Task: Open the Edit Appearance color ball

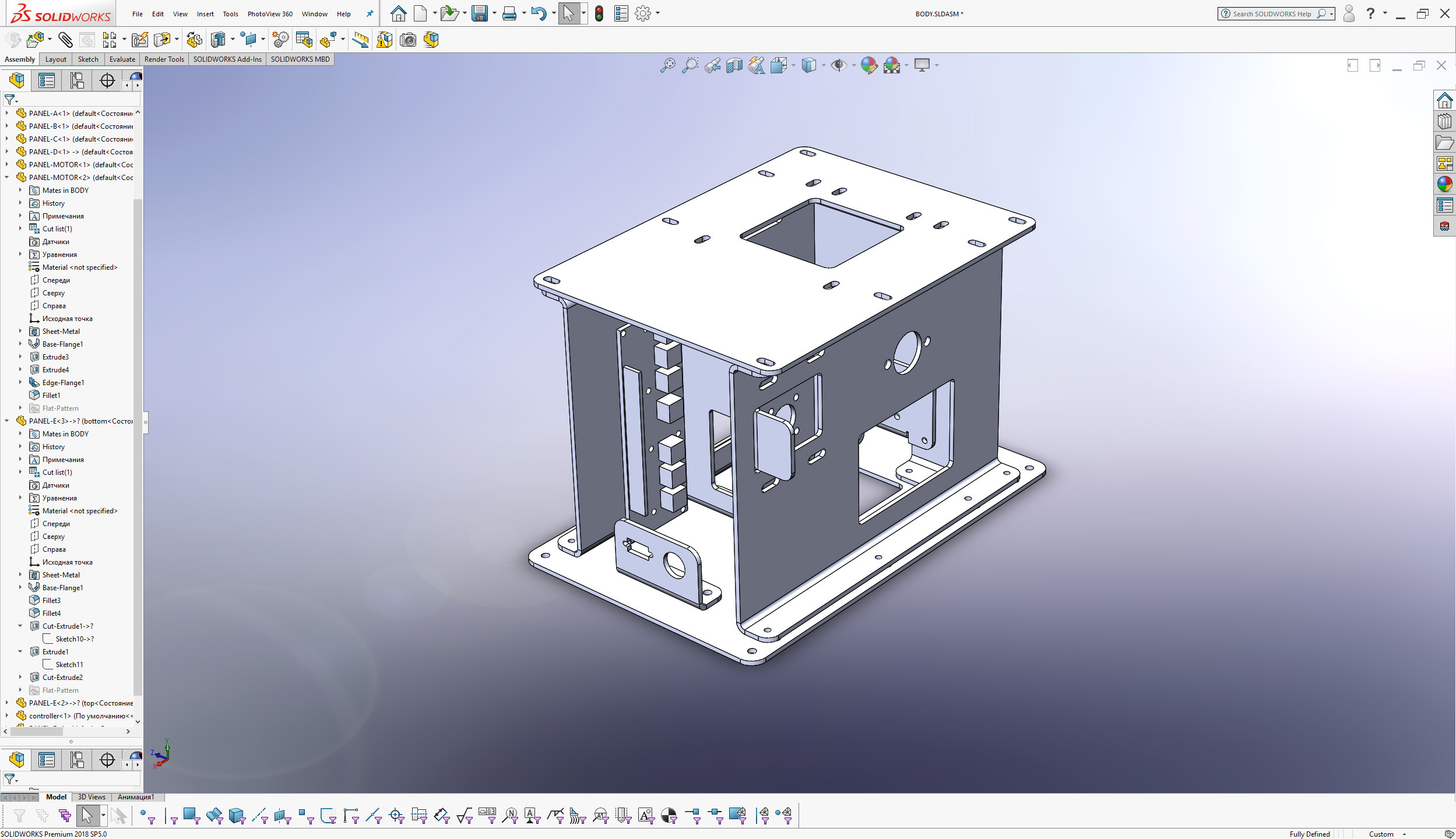Action: (x=868, y=65)
